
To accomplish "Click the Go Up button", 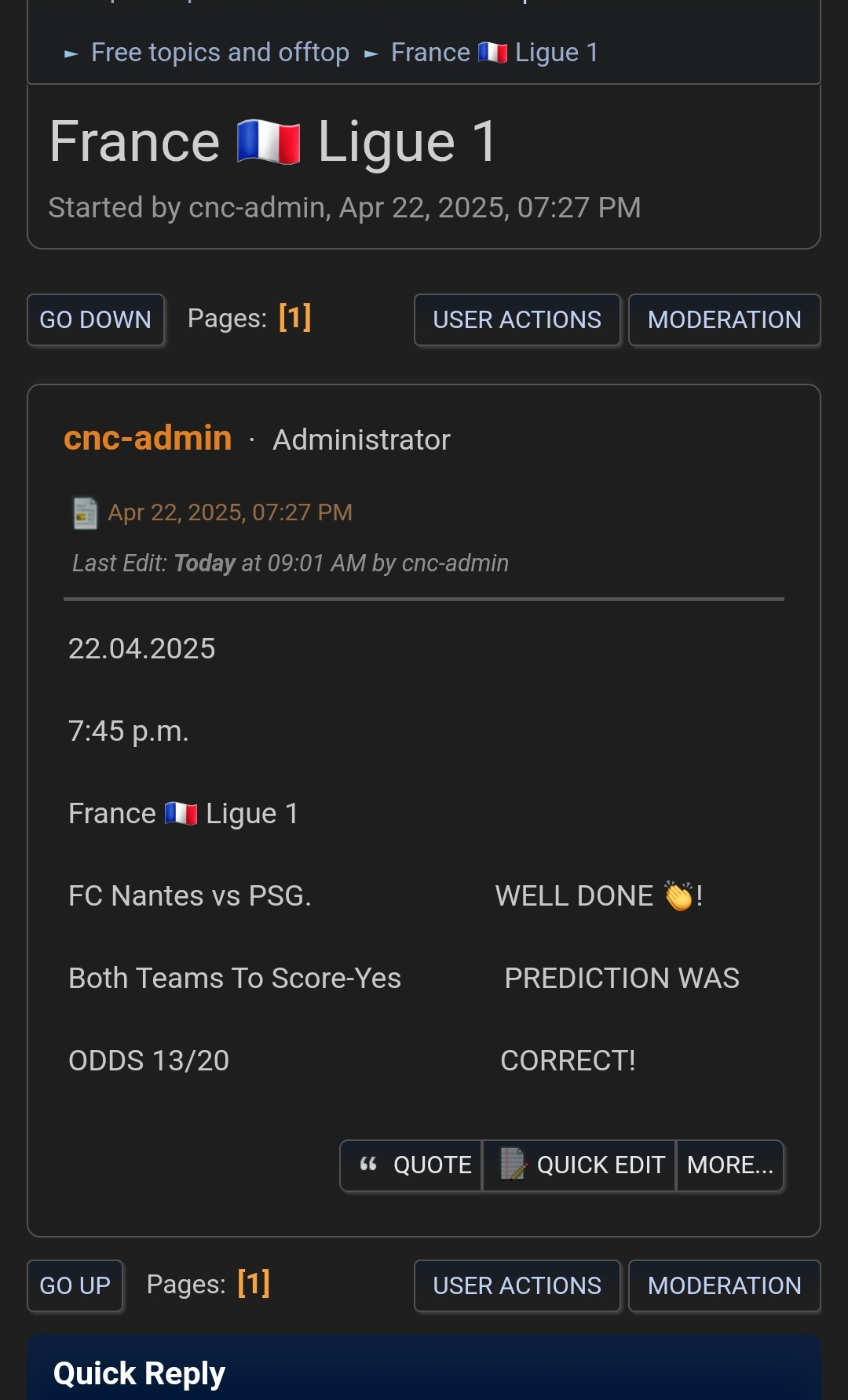I will (x=75, y=1286).
